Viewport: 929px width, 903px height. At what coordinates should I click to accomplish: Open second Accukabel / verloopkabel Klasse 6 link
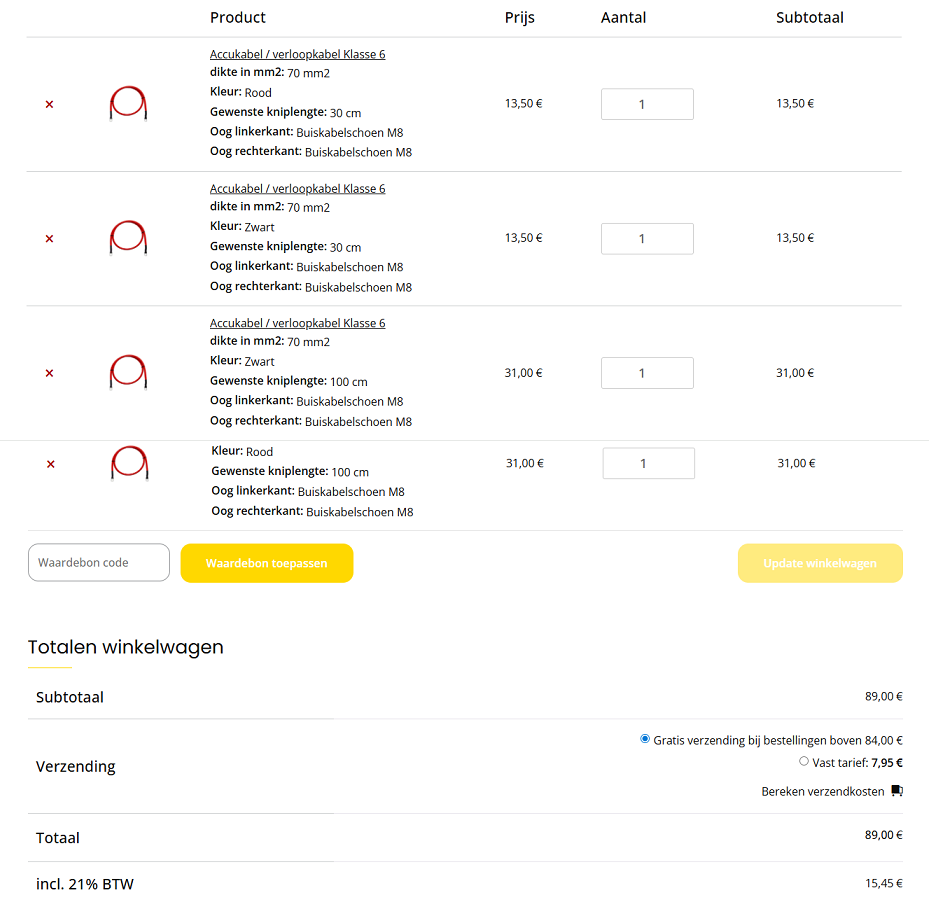[297, 188]
